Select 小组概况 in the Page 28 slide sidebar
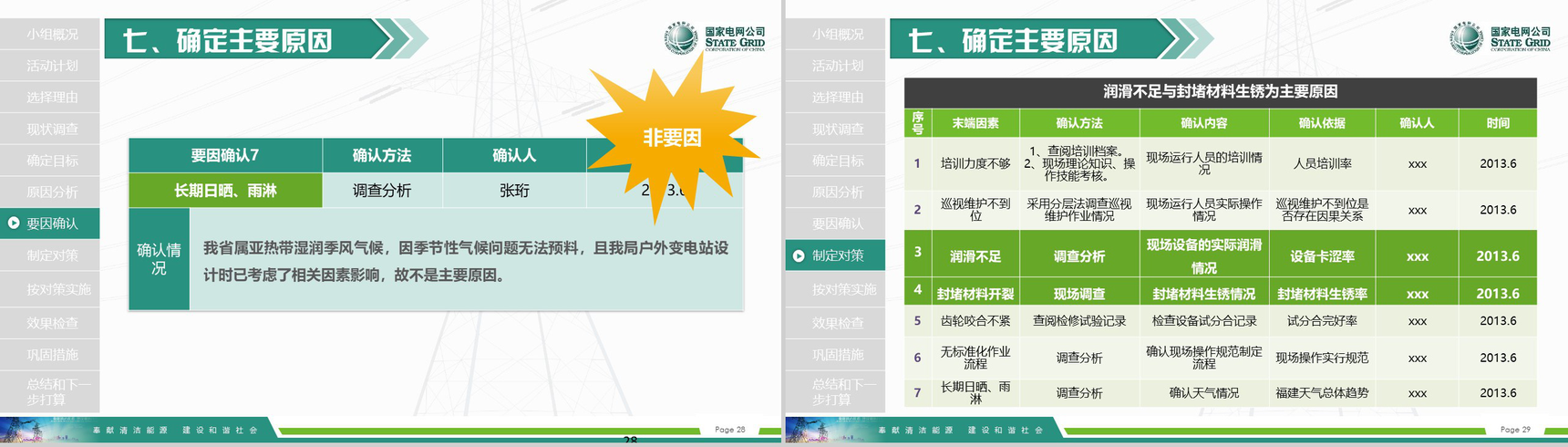 tap(50, 34)
